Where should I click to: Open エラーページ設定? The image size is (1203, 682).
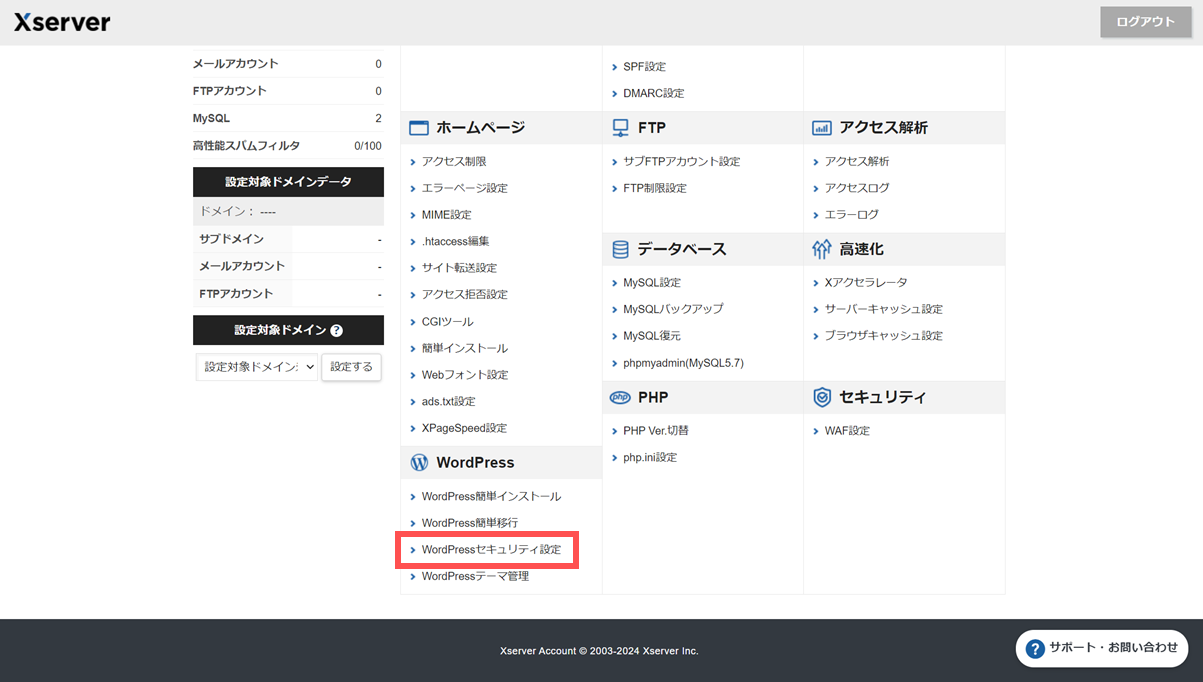click(x=465, y=188)
